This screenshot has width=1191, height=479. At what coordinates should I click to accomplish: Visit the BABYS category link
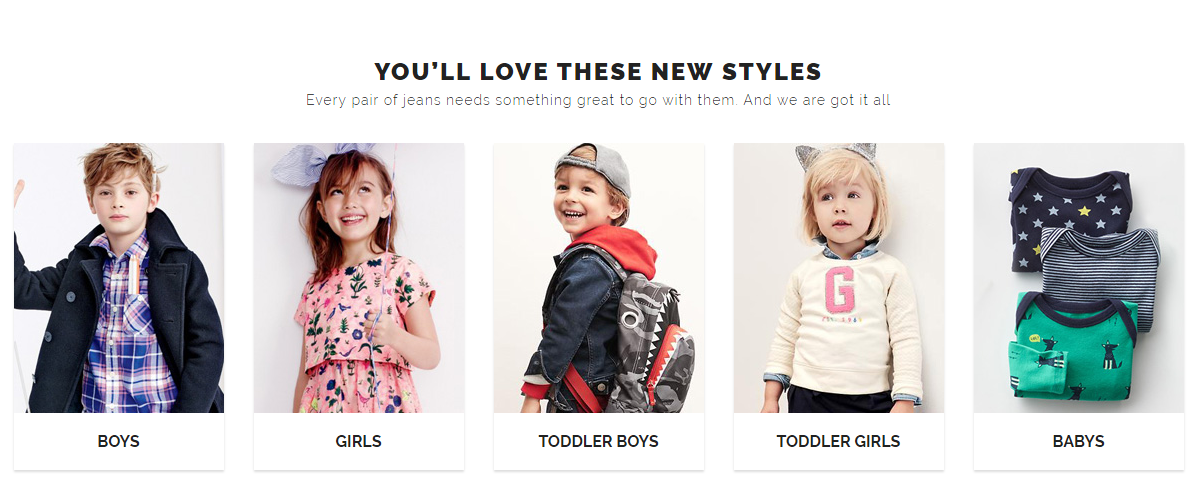point(1079,441)
